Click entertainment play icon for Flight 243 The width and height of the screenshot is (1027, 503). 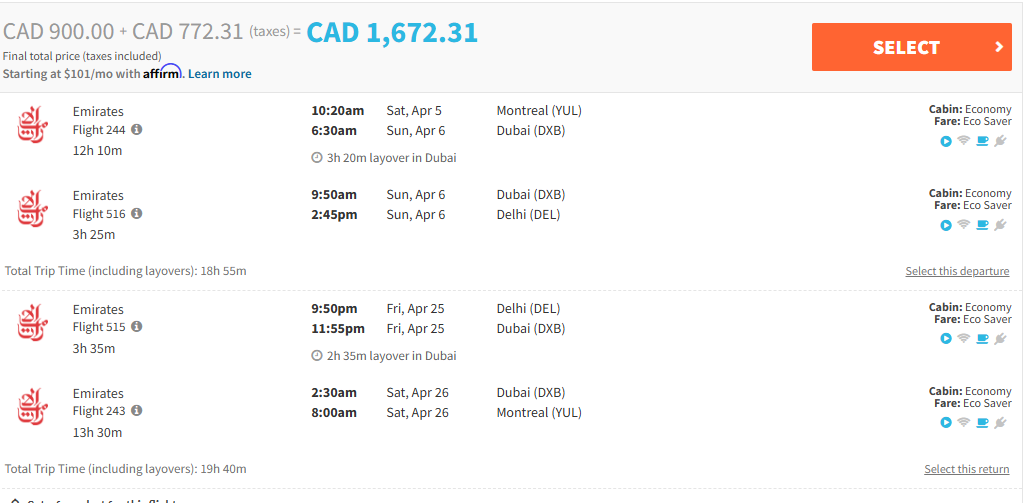point(946,423)
